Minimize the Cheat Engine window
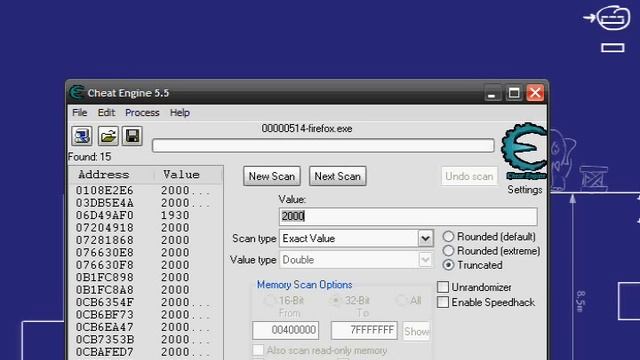 [x=492, y=93]
